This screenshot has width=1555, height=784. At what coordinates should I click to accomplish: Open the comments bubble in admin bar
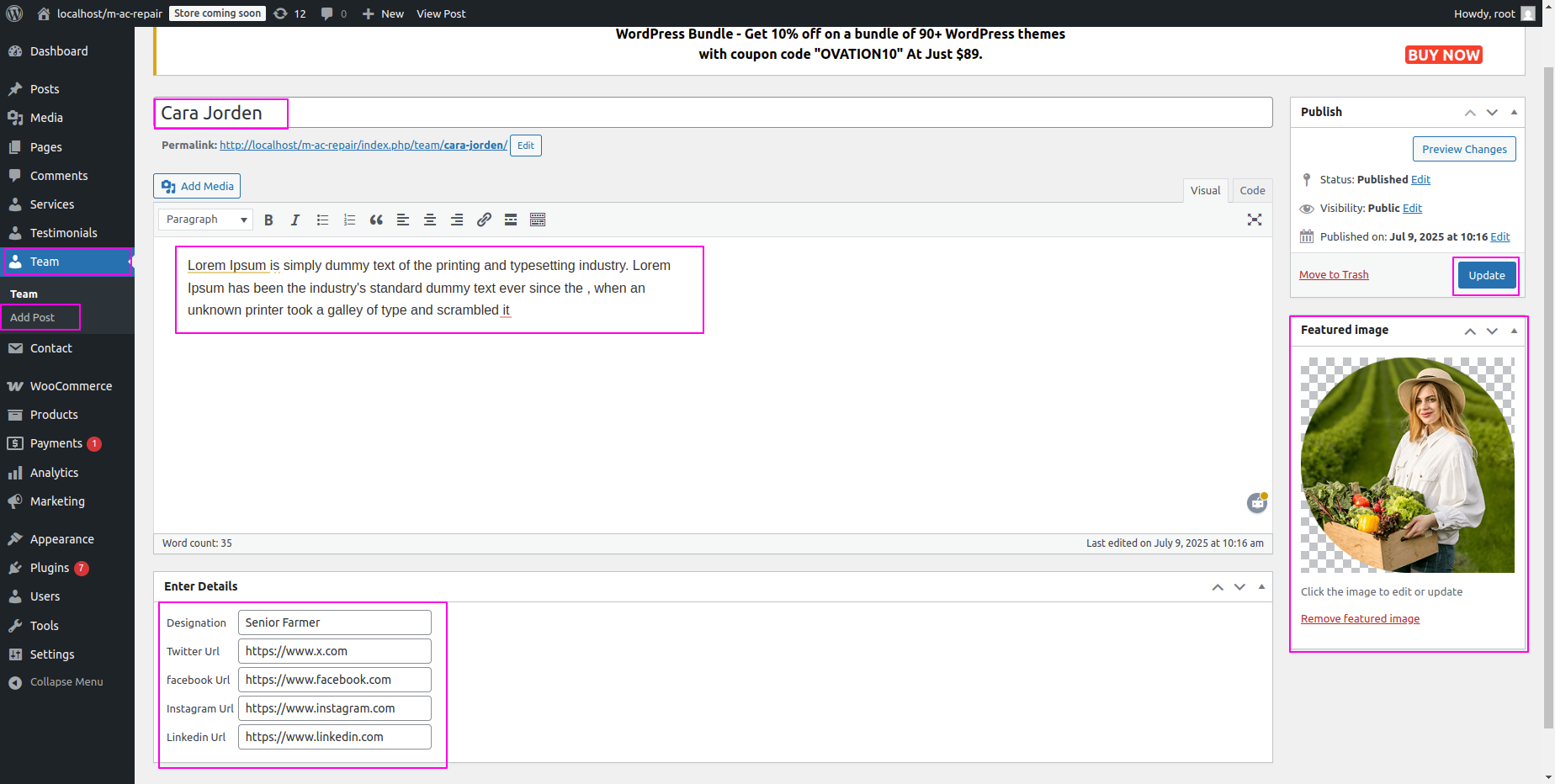pyautogui.click(x=333, y=13)
